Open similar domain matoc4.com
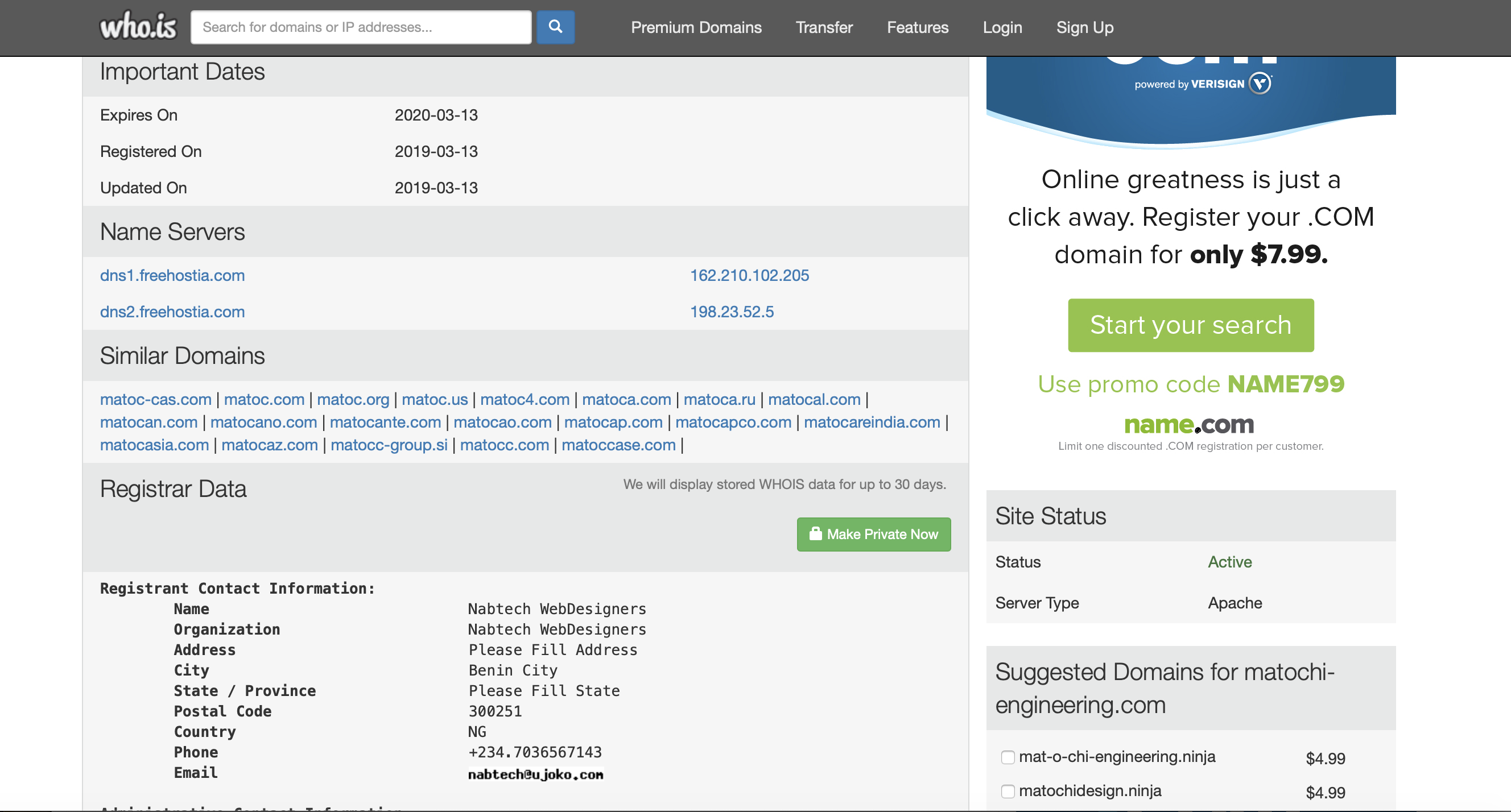 coord(525,399)
